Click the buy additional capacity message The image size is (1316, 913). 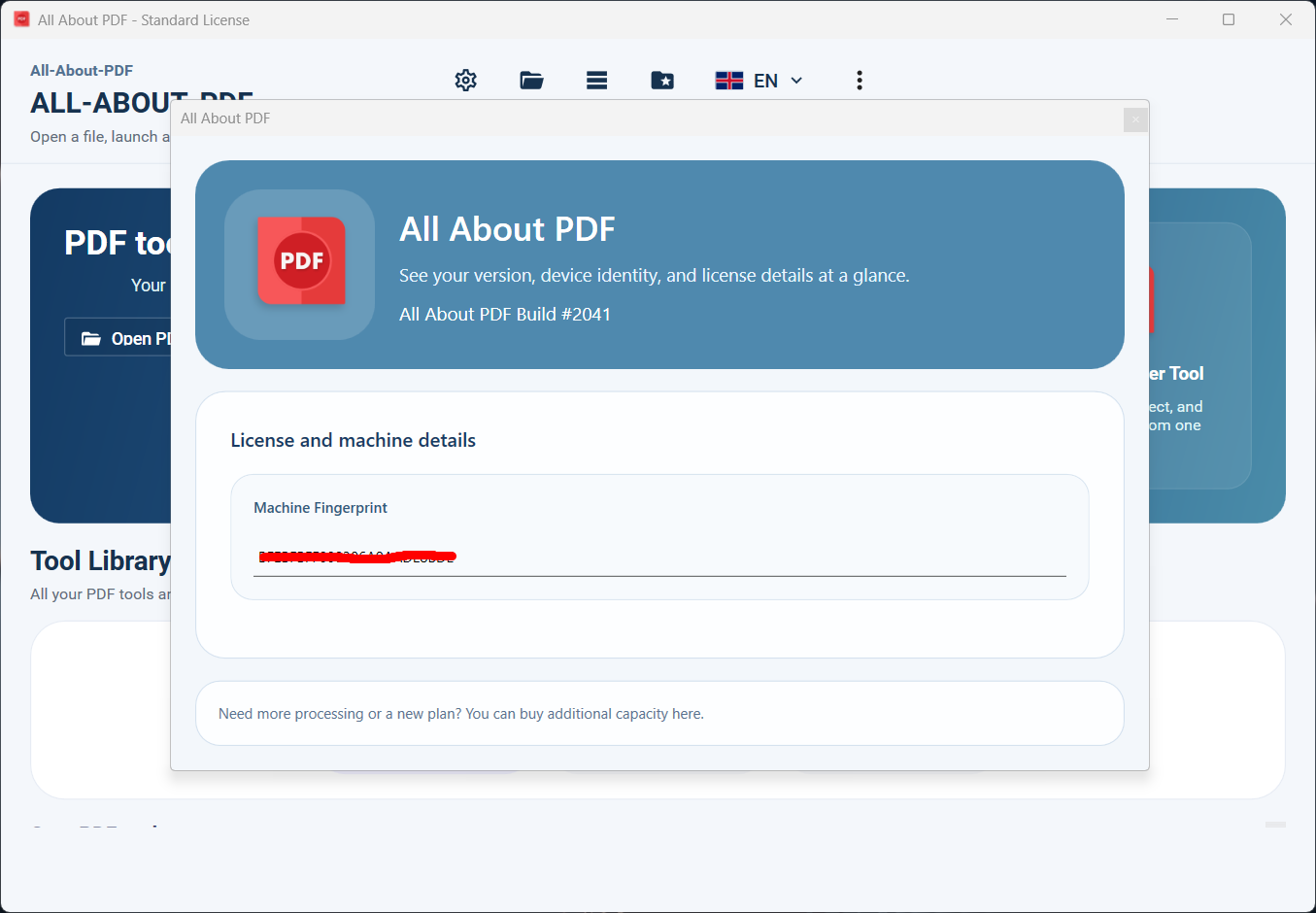461,714
